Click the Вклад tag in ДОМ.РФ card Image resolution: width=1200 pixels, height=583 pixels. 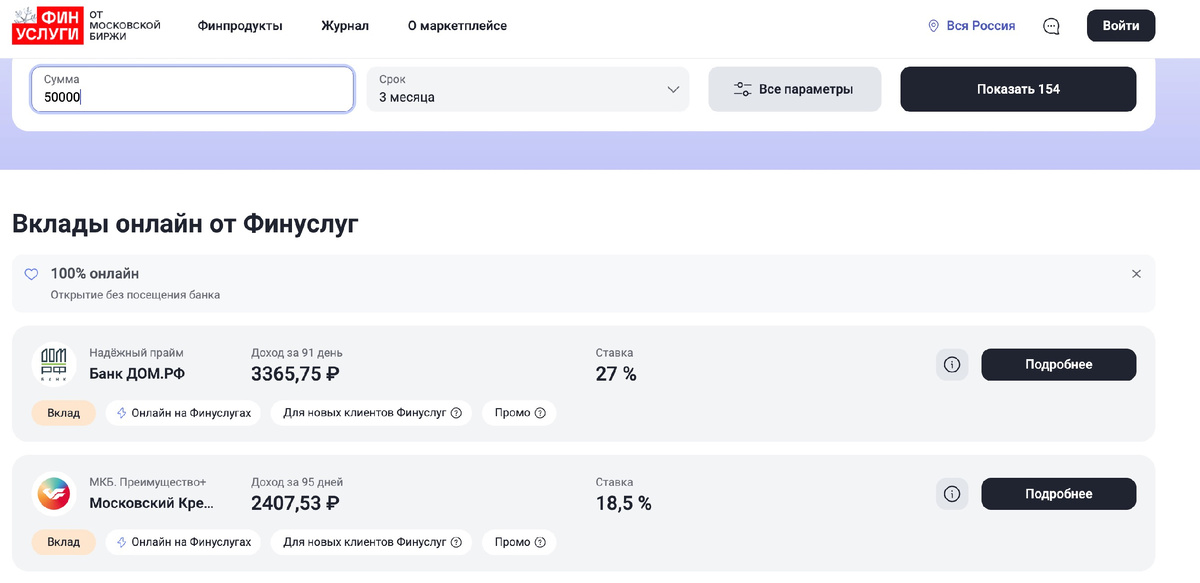coord(64,413)
